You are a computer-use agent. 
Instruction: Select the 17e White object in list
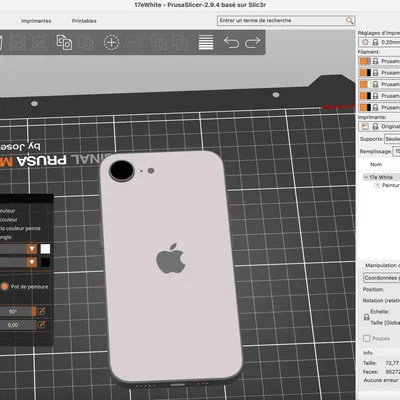[381, 177]
